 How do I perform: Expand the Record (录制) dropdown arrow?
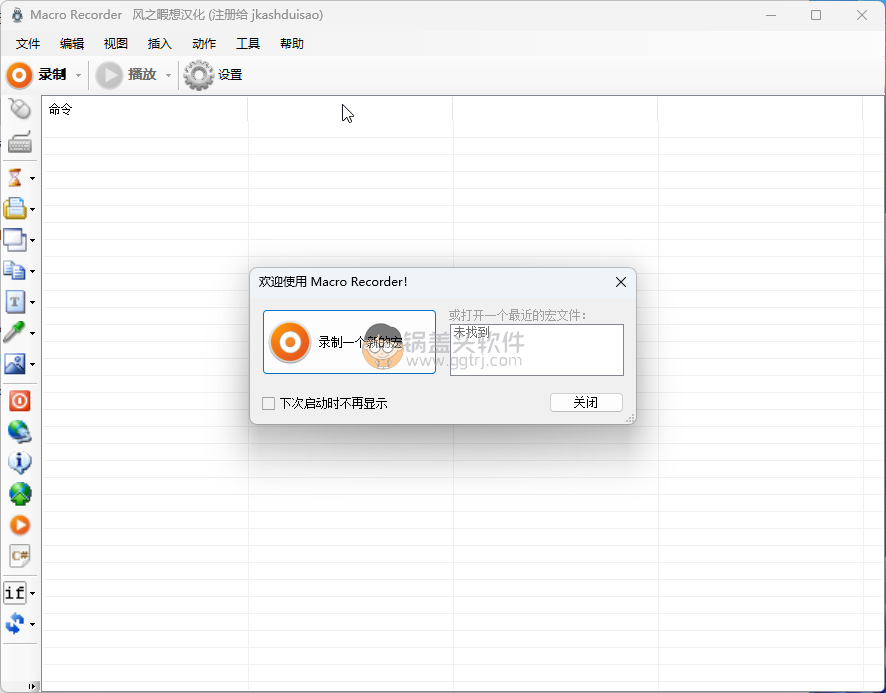pos(79,75)
